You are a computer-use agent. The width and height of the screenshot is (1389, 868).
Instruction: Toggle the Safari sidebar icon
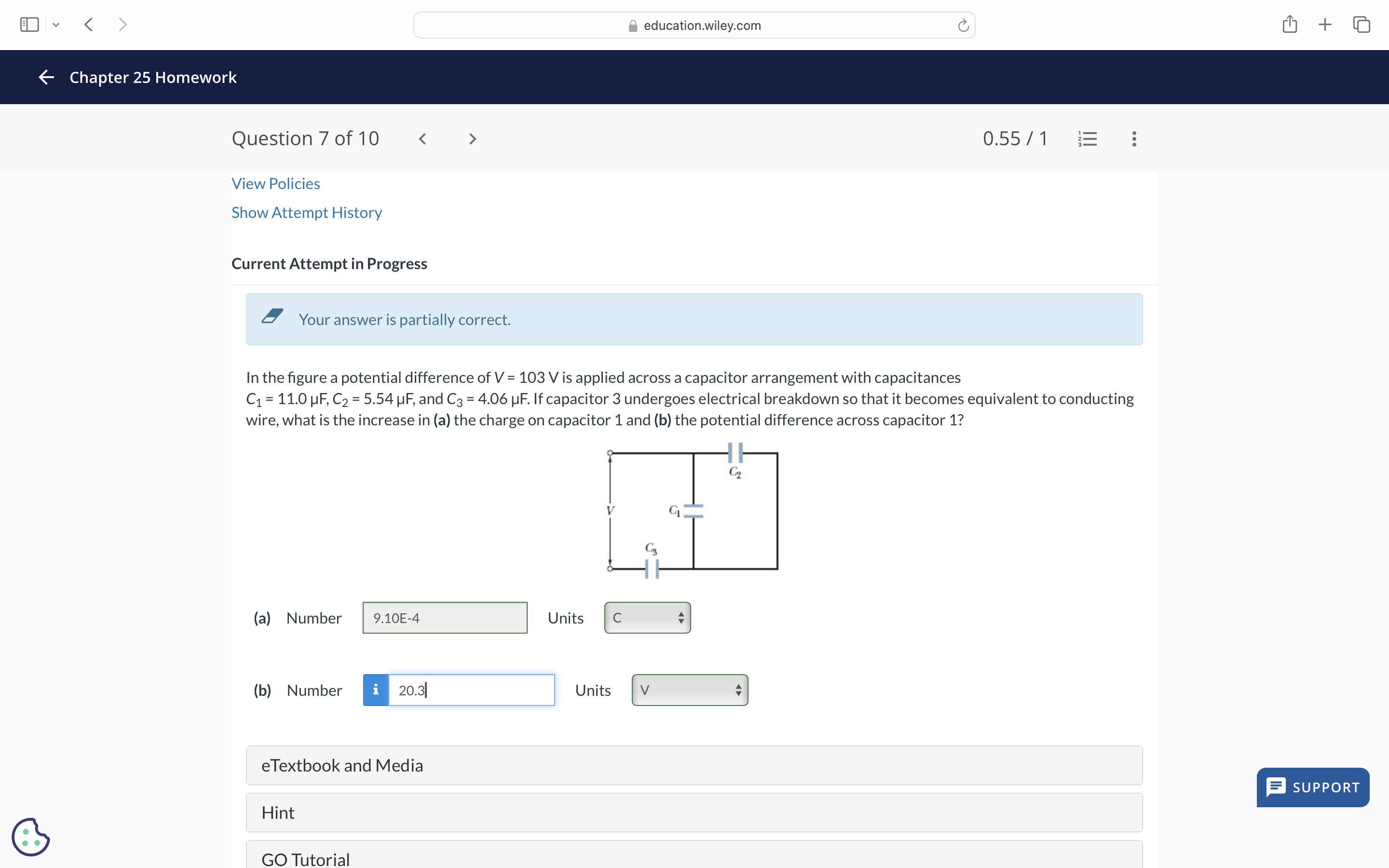tap(29, 25)
